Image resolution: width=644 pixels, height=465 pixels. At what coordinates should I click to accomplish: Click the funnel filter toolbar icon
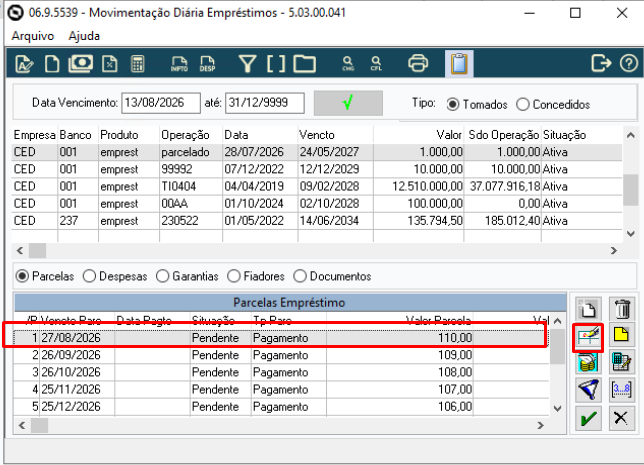(247, 64)
